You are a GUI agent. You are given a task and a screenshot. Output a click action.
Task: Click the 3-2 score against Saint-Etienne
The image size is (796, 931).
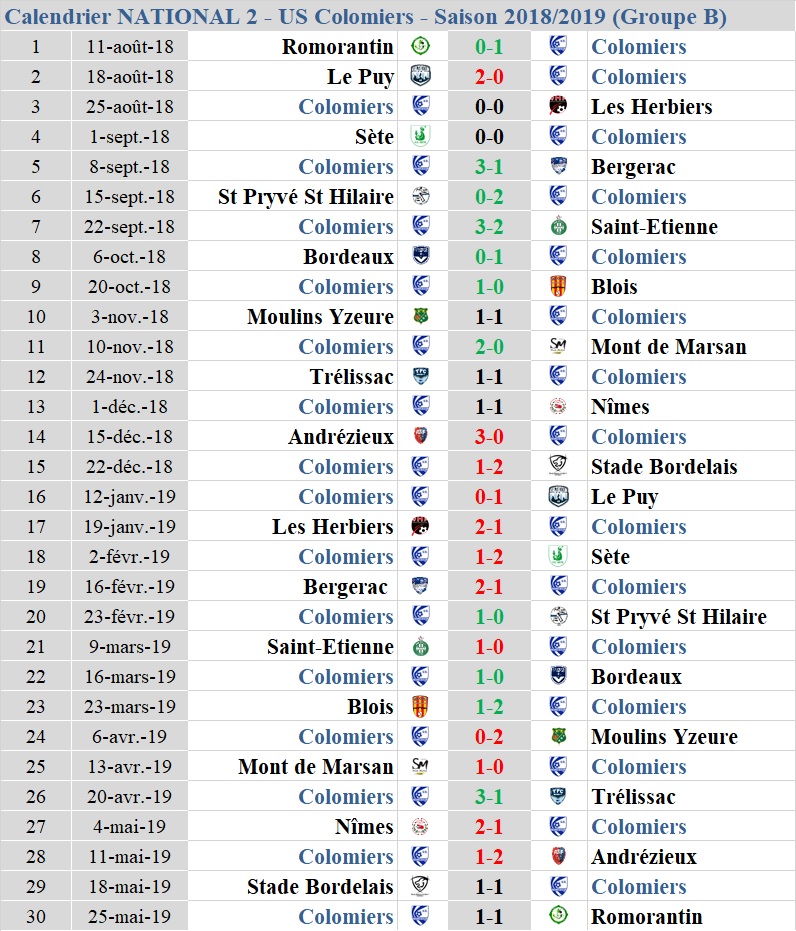(489, 226)
